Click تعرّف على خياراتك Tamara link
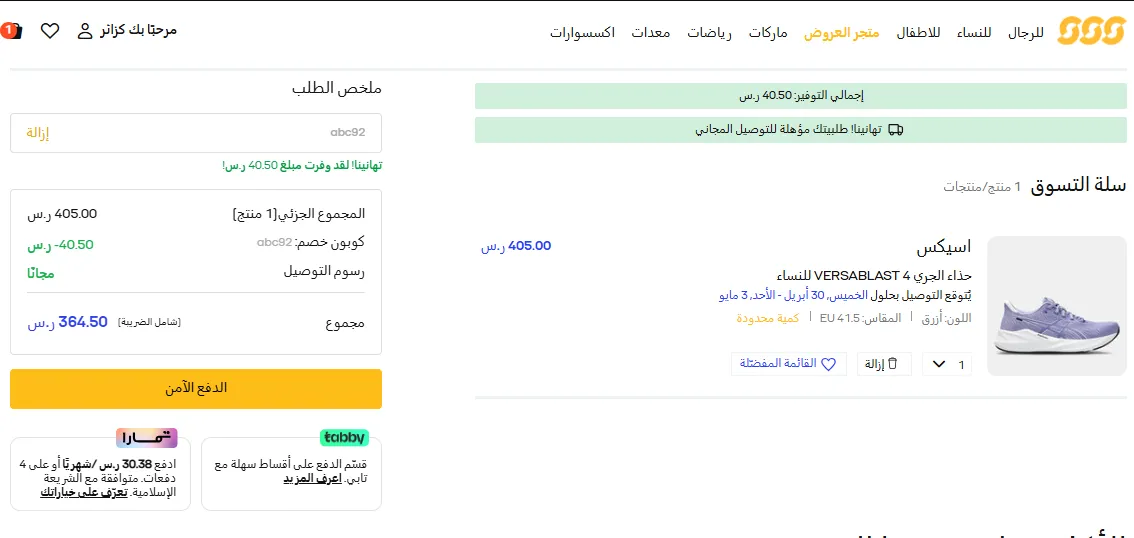The image size is (1134, 538). tap(84, 492)
